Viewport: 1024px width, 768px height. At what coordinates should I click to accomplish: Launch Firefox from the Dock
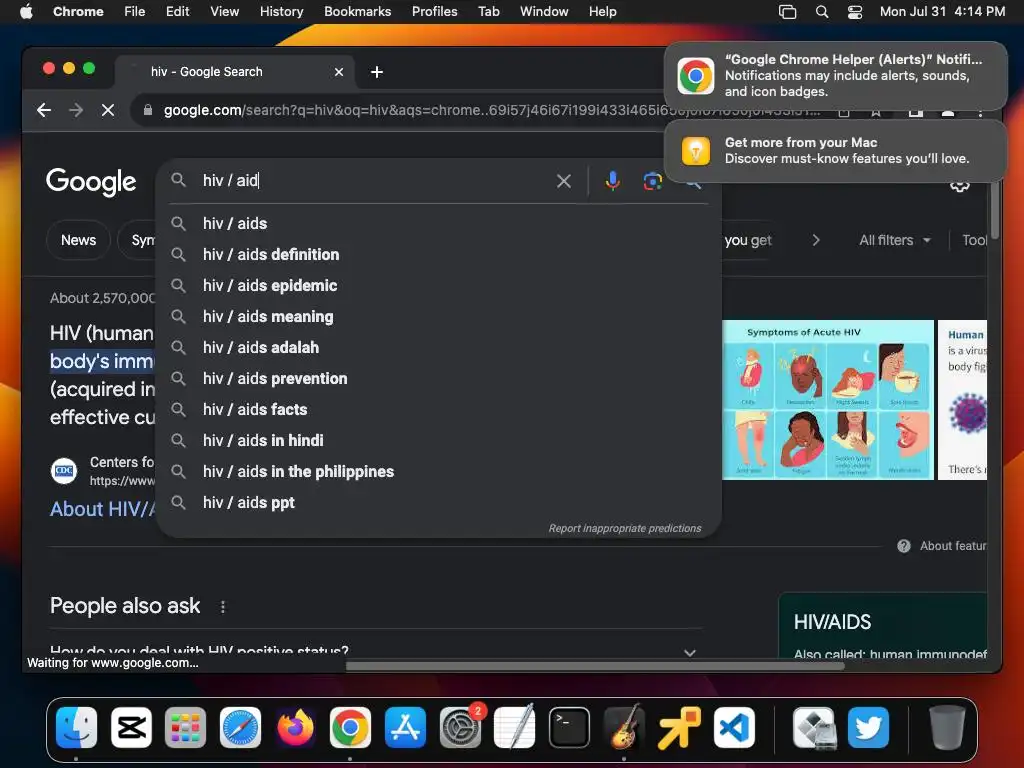[295, 727]
